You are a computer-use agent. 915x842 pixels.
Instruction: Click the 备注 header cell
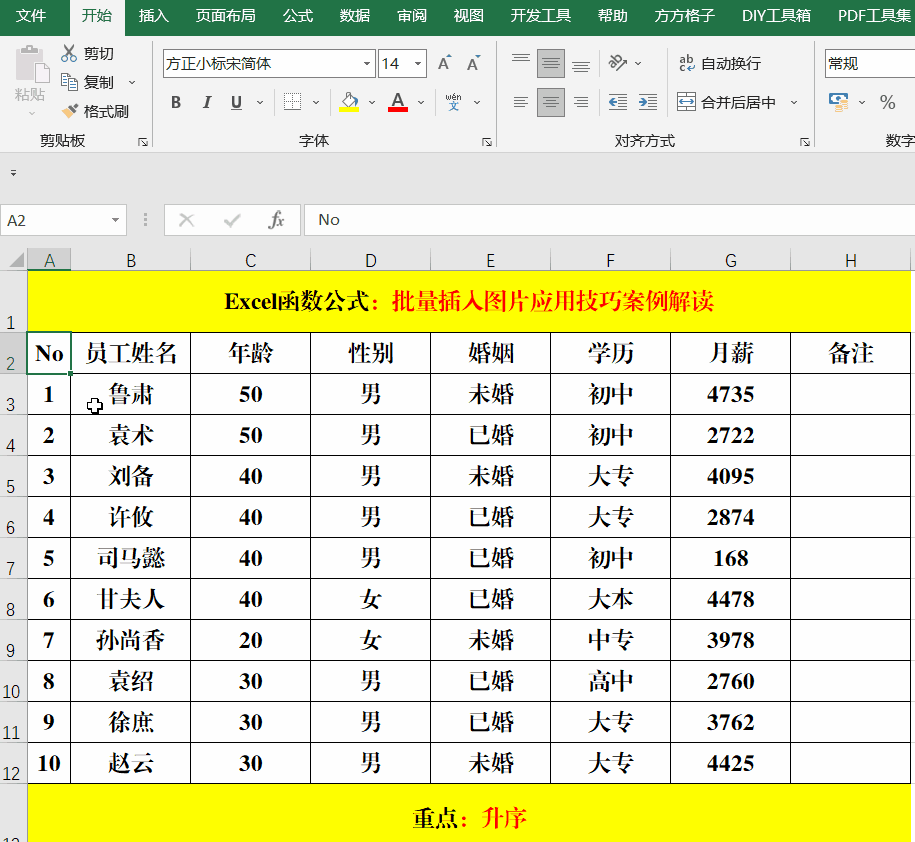pos(851,353)
